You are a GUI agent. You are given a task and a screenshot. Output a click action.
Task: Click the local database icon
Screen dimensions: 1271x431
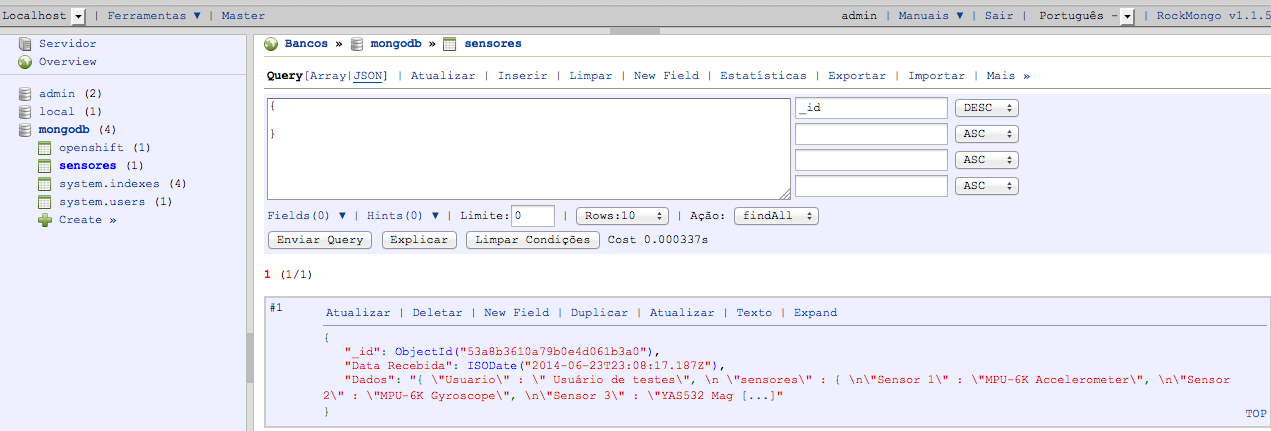(25, 112)
